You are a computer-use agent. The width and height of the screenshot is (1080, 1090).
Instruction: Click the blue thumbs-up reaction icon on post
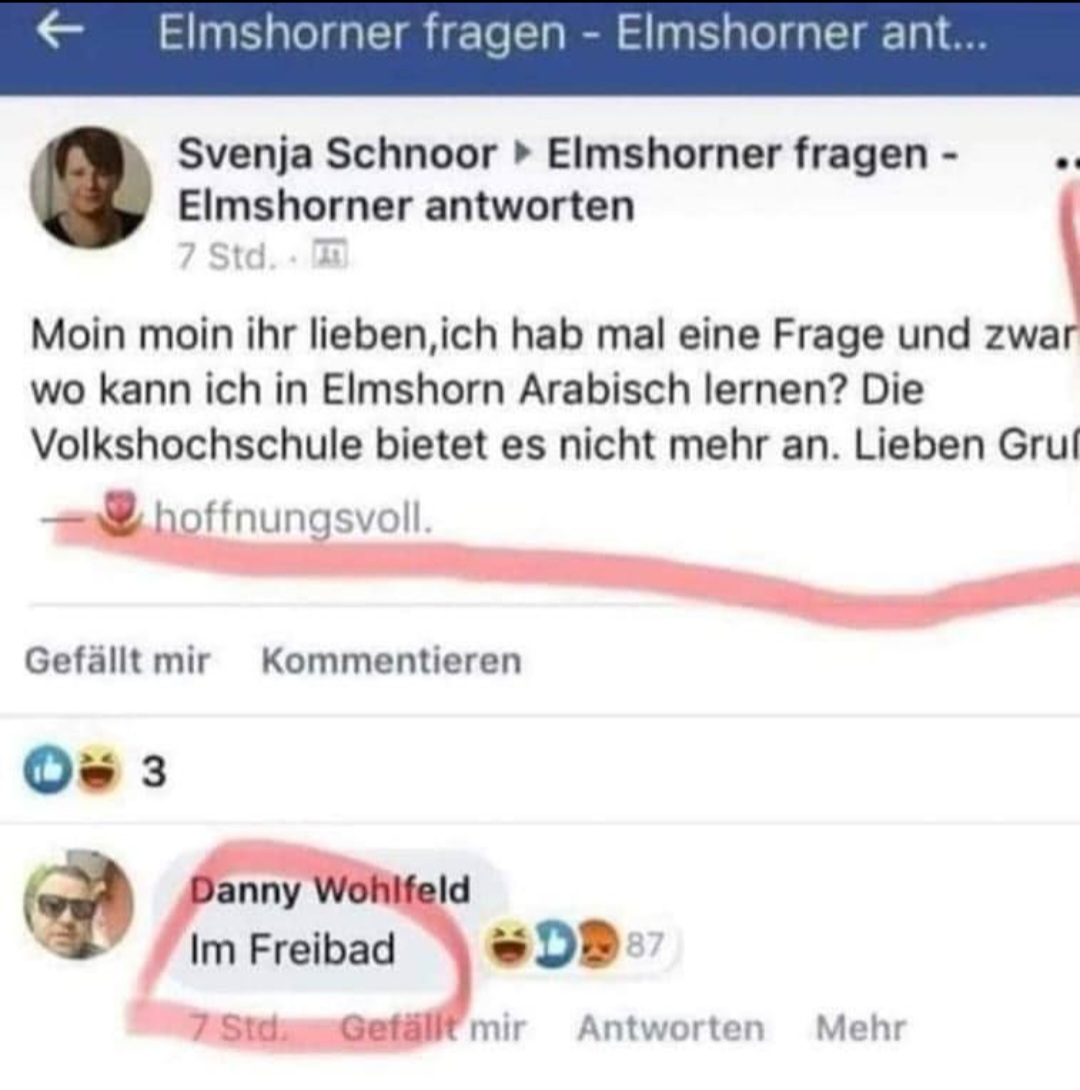[48, 770]
